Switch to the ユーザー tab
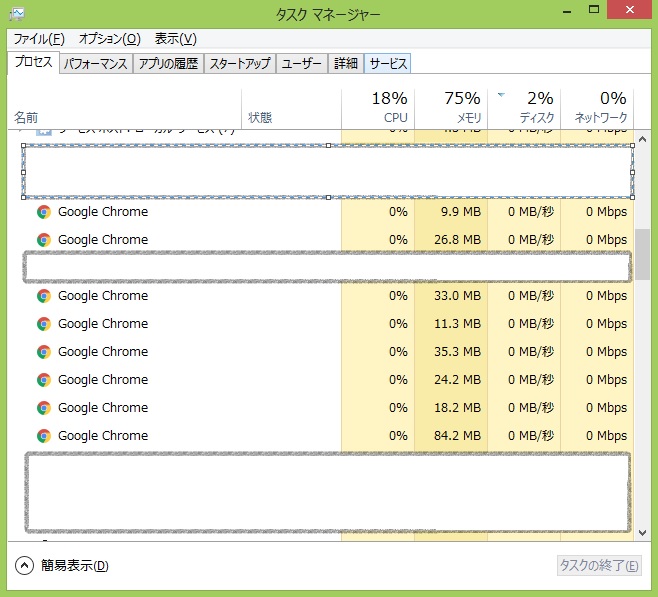The image size is (658, 597). [x=301, y=63]
